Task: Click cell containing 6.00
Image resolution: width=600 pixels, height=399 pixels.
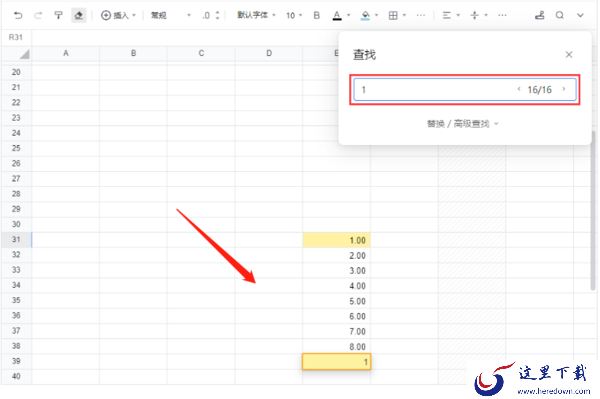Action: pos(336,316)
